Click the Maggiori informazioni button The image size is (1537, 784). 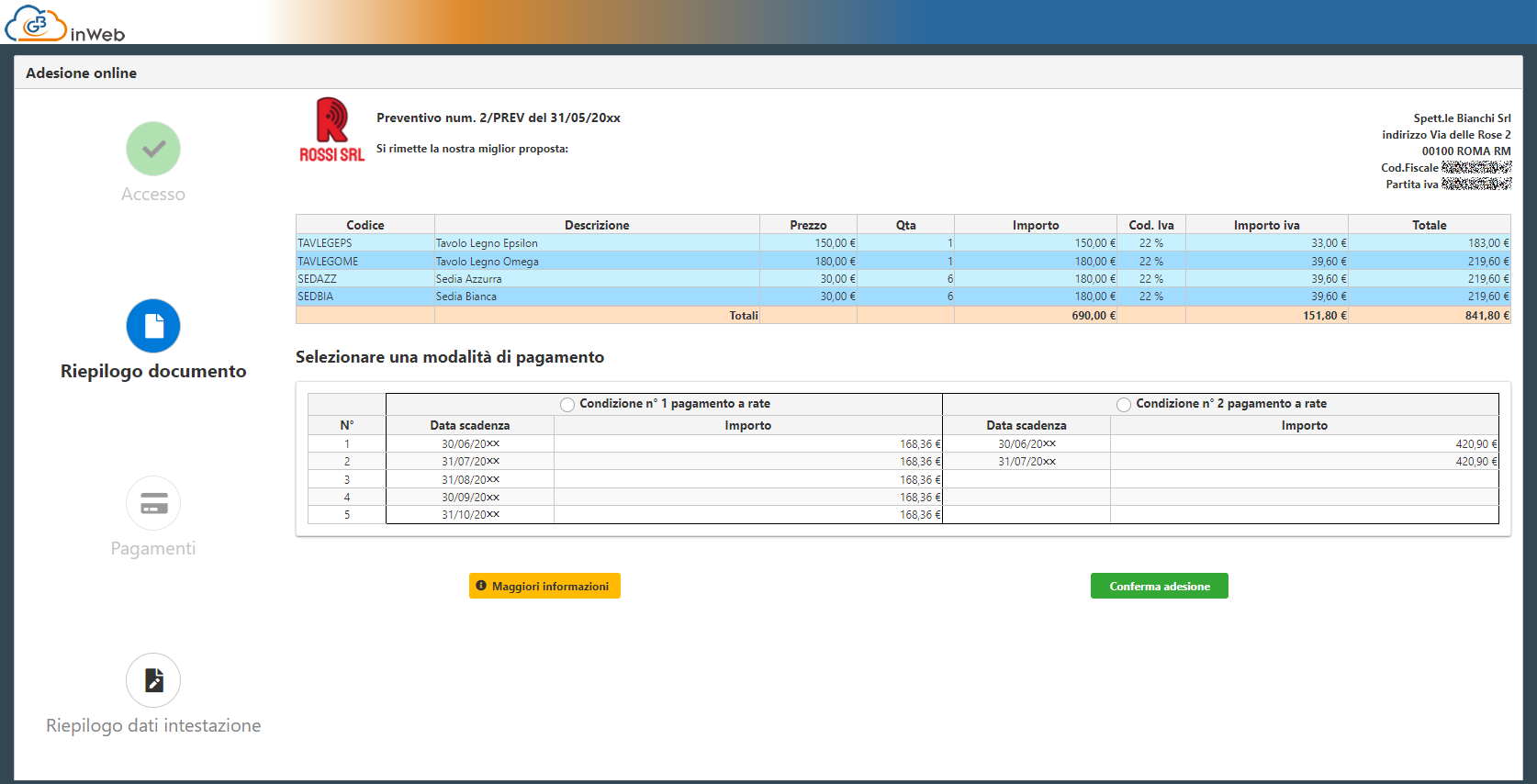pos(544,586)
